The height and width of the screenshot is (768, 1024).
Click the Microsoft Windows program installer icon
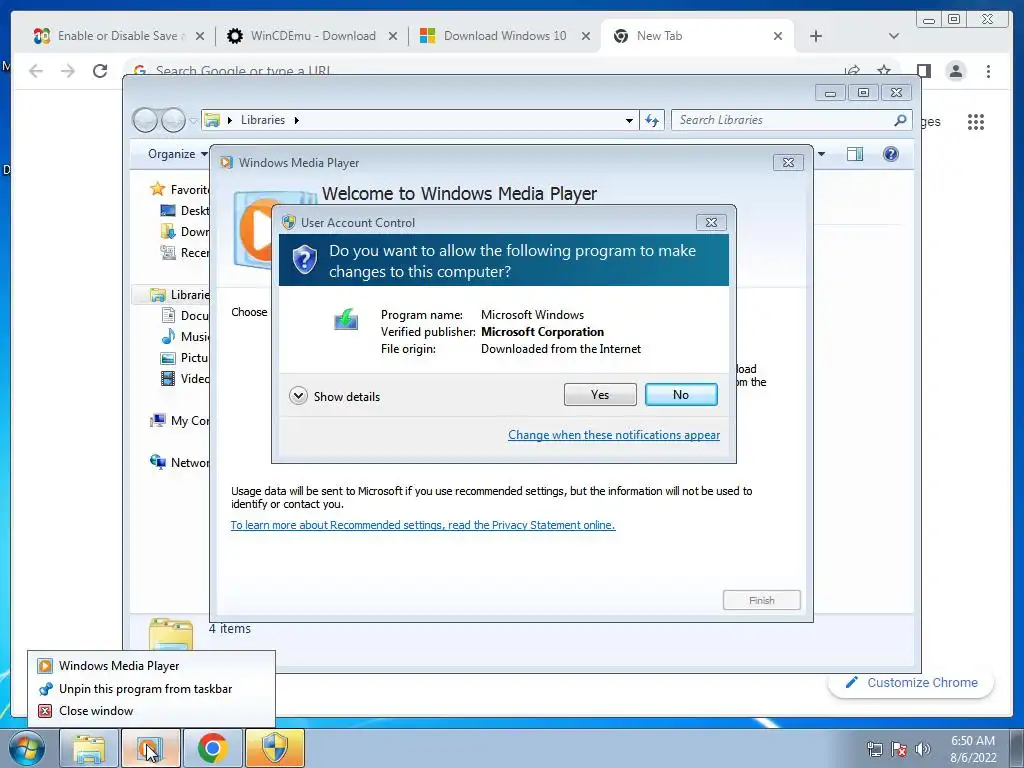(x=346, y=319)
